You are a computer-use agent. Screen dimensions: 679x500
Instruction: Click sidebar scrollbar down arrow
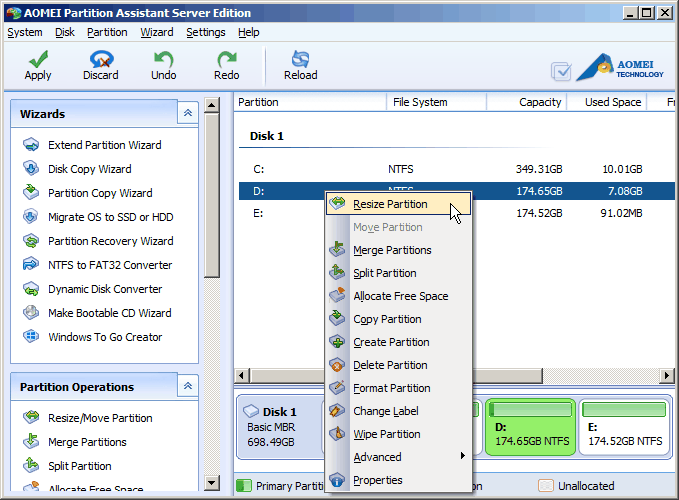coord(212,482)
